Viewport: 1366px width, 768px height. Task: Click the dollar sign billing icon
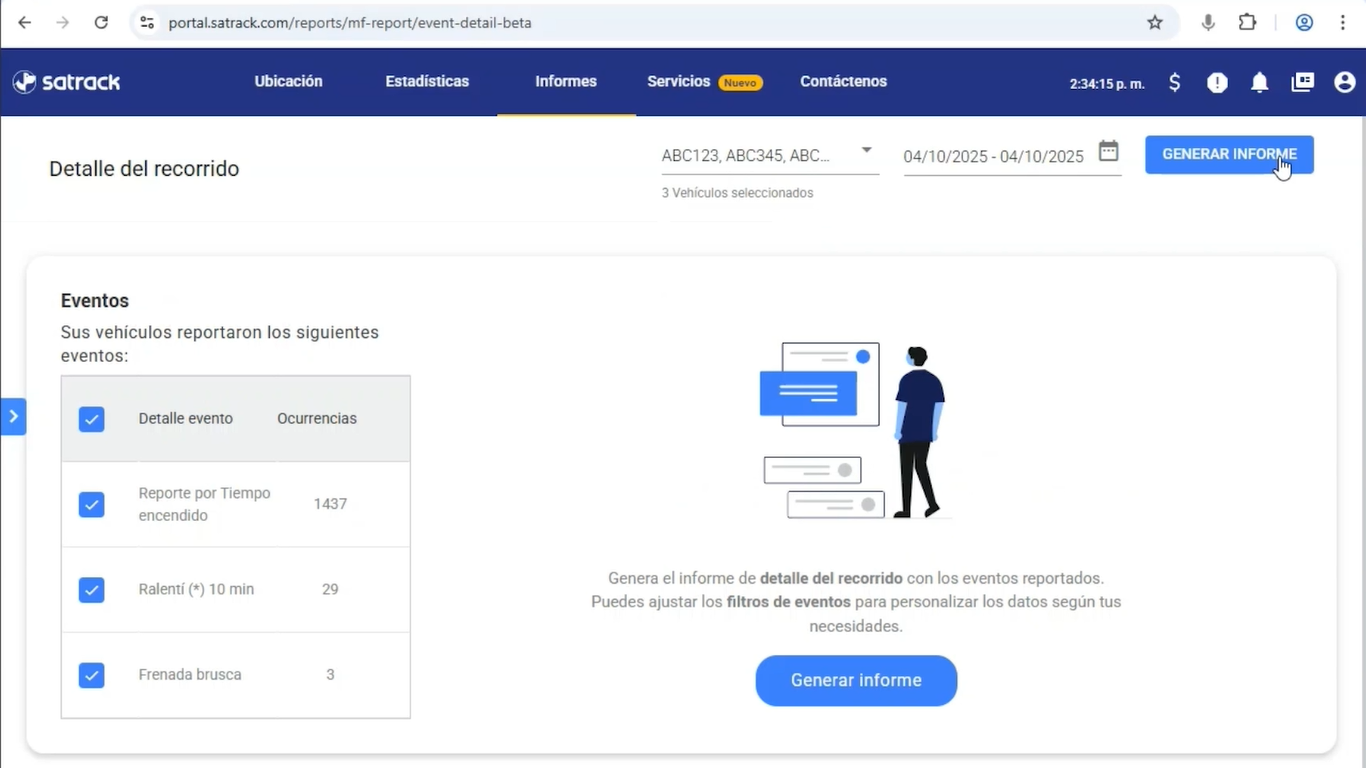click(x=1174, y=83)
